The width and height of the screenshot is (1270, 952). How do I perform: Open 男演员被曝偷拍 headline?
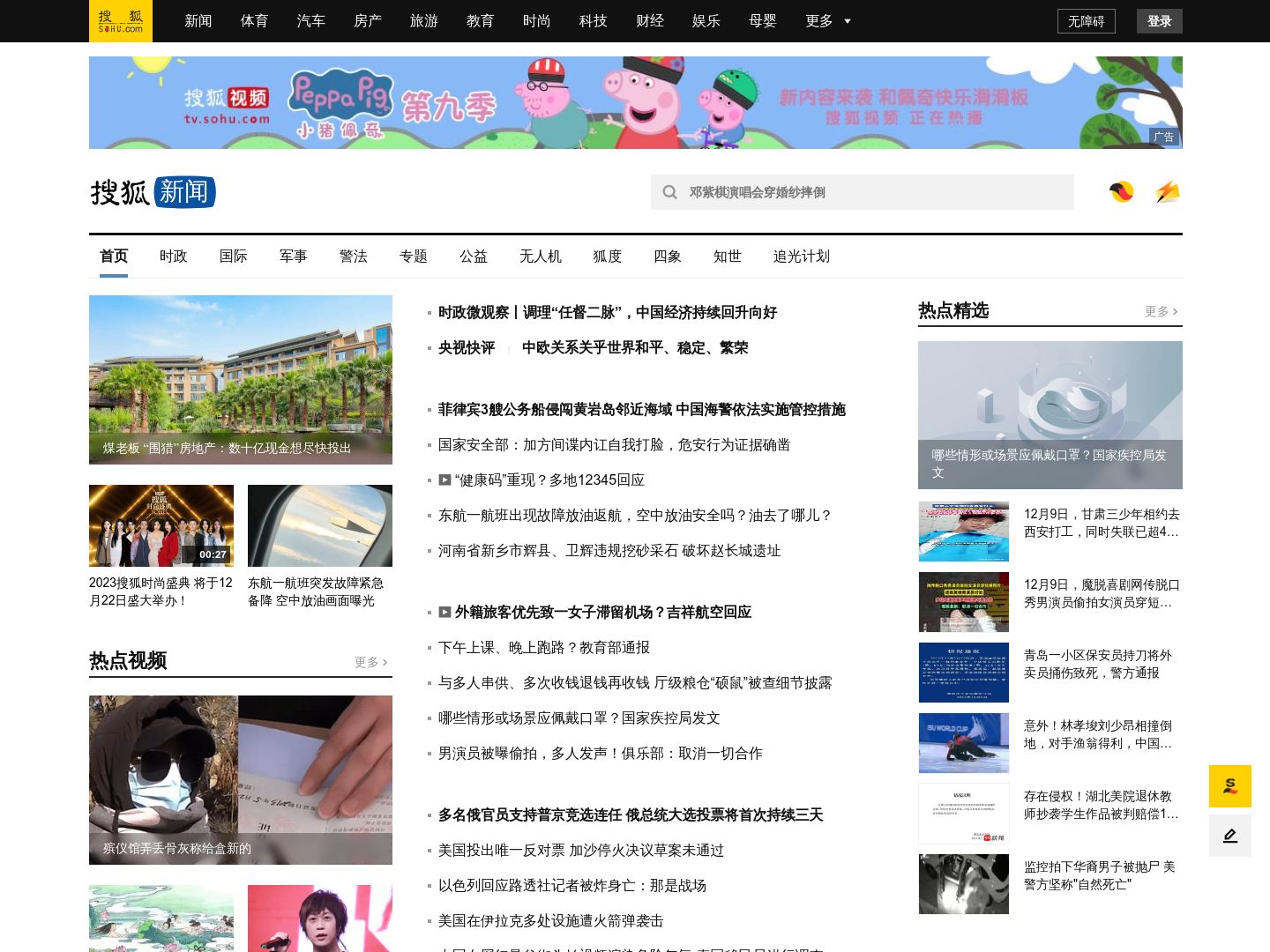(601, 753)
